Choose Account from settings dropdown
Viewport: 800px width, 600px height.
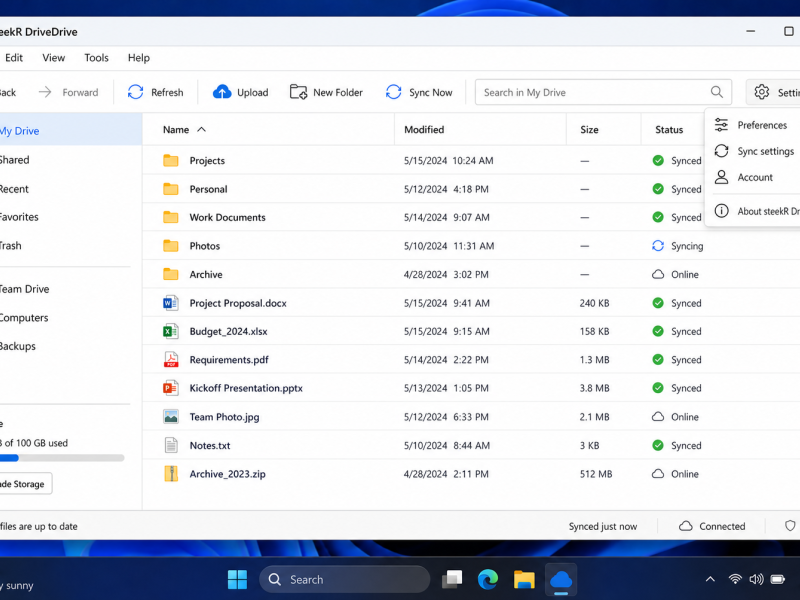pos(753,177)
